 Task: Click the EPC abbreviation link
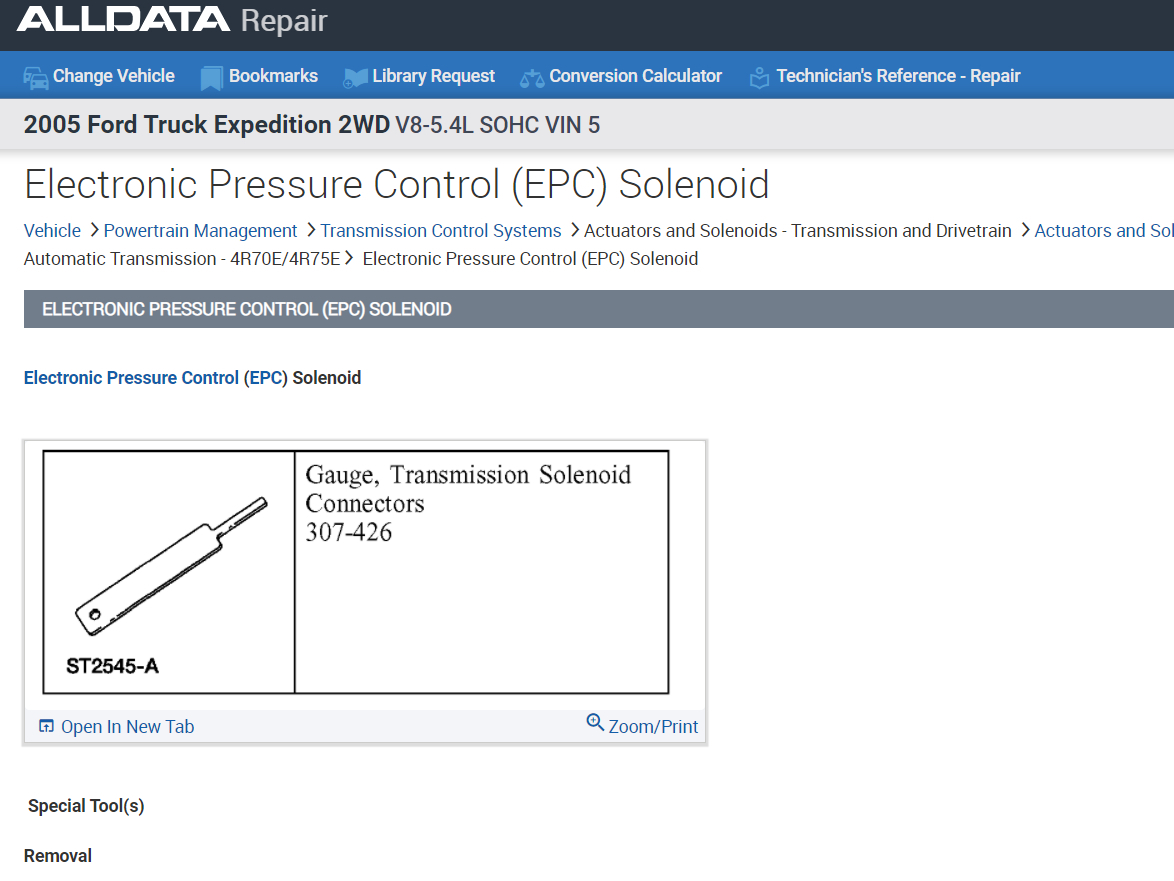point(266,378)
